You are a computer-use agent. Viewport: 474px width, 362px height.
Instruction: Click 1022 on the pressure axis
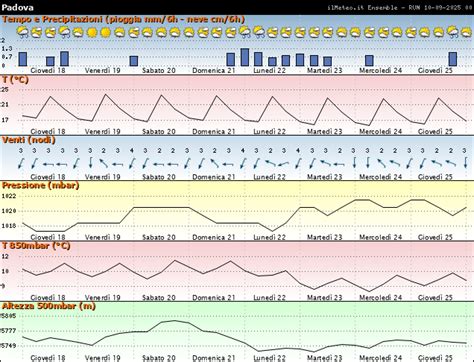[x=9, y=196]
